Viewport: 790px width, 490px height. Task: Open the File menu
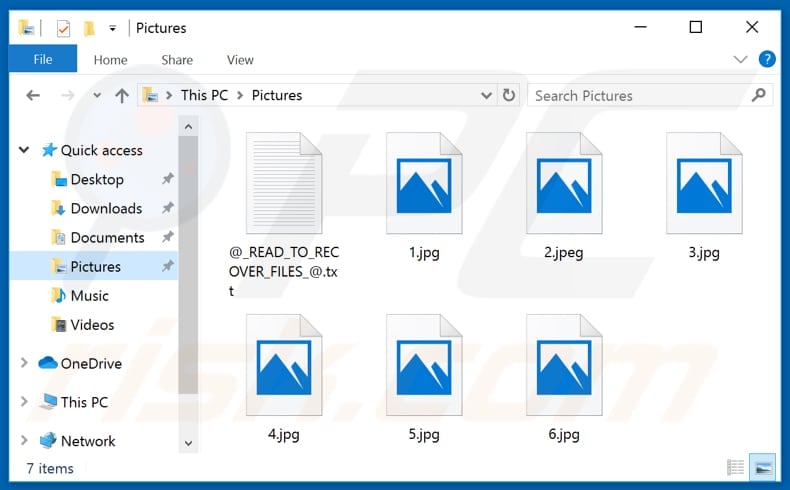point(43,60)
